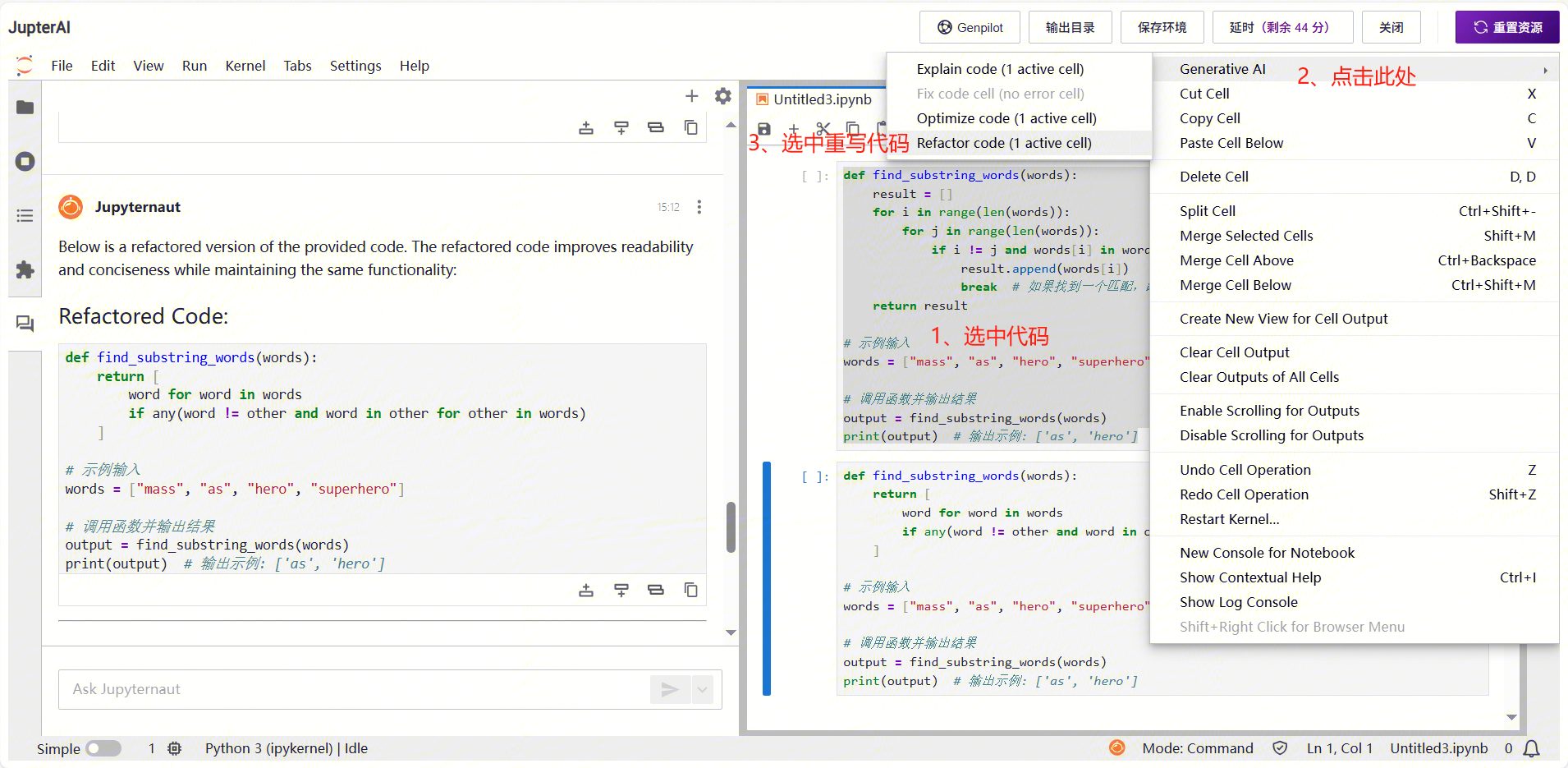The image size is (1568, 768).
Task: Click the chat scroll-down arrow
Action: tap(731, 632)
